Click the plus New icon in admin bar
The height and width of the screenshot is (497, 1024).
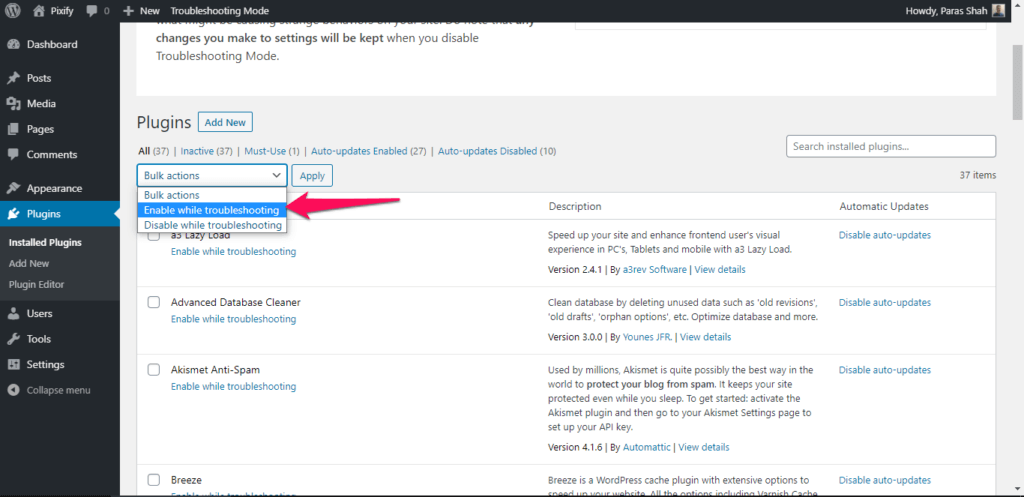[129, 11]
